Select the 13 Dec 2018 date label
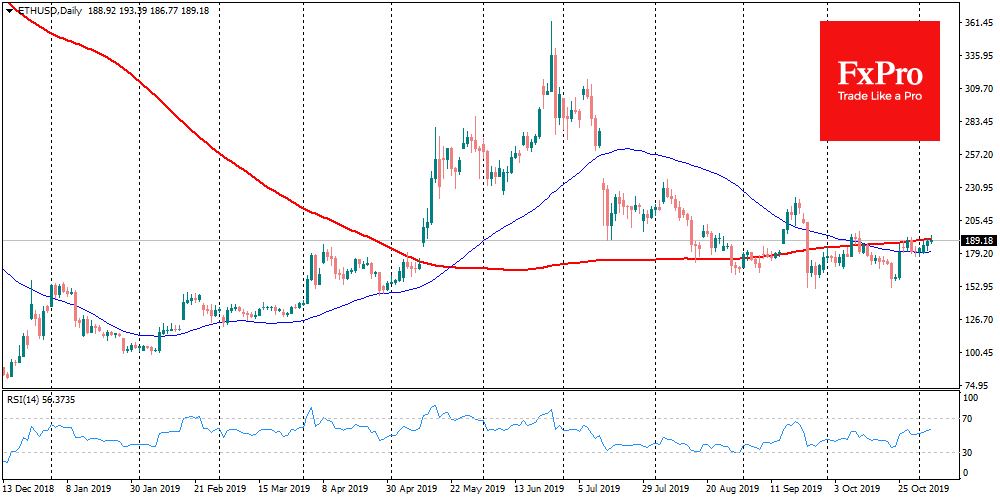This screenshot has height=500, width=1000. point(27,490)
